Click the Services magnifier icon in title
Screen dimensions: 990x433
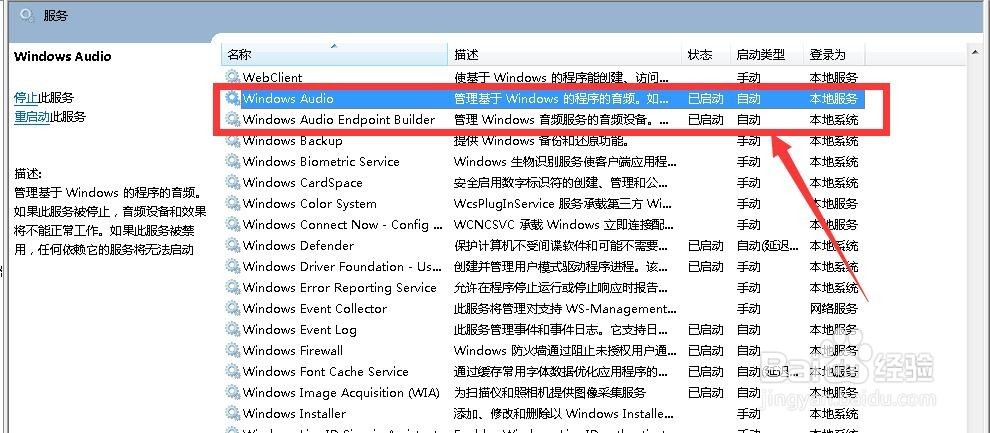point(27,16)
